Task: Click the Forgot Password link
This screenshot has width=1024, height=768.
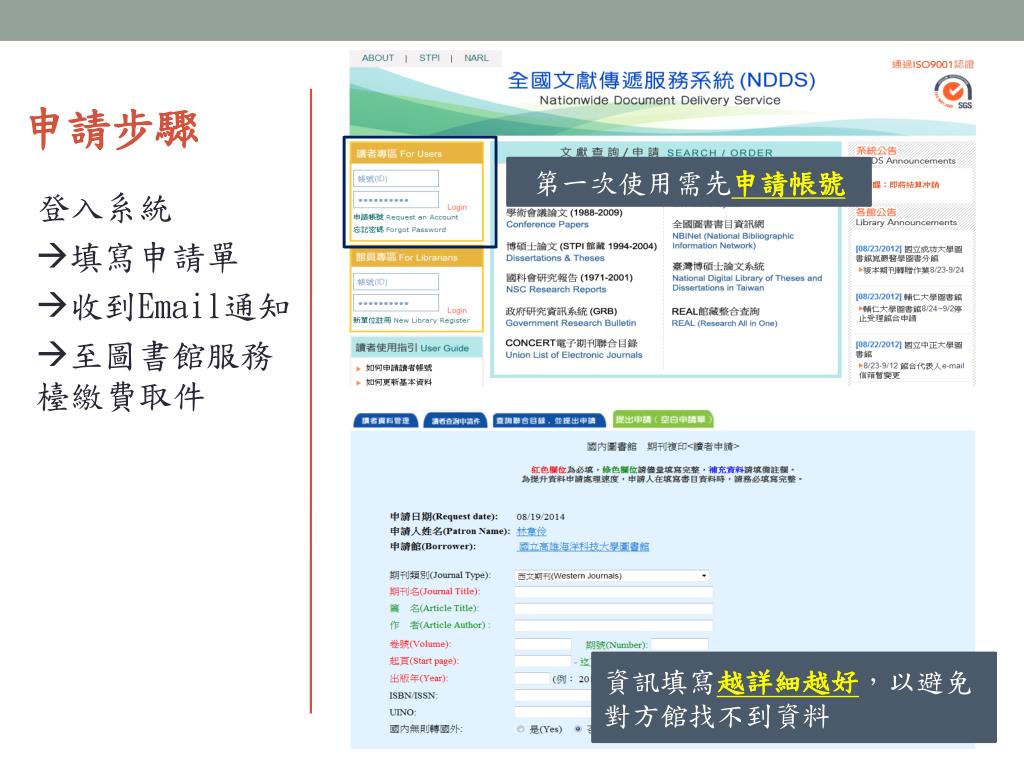Action: click(x=400, y=230)
